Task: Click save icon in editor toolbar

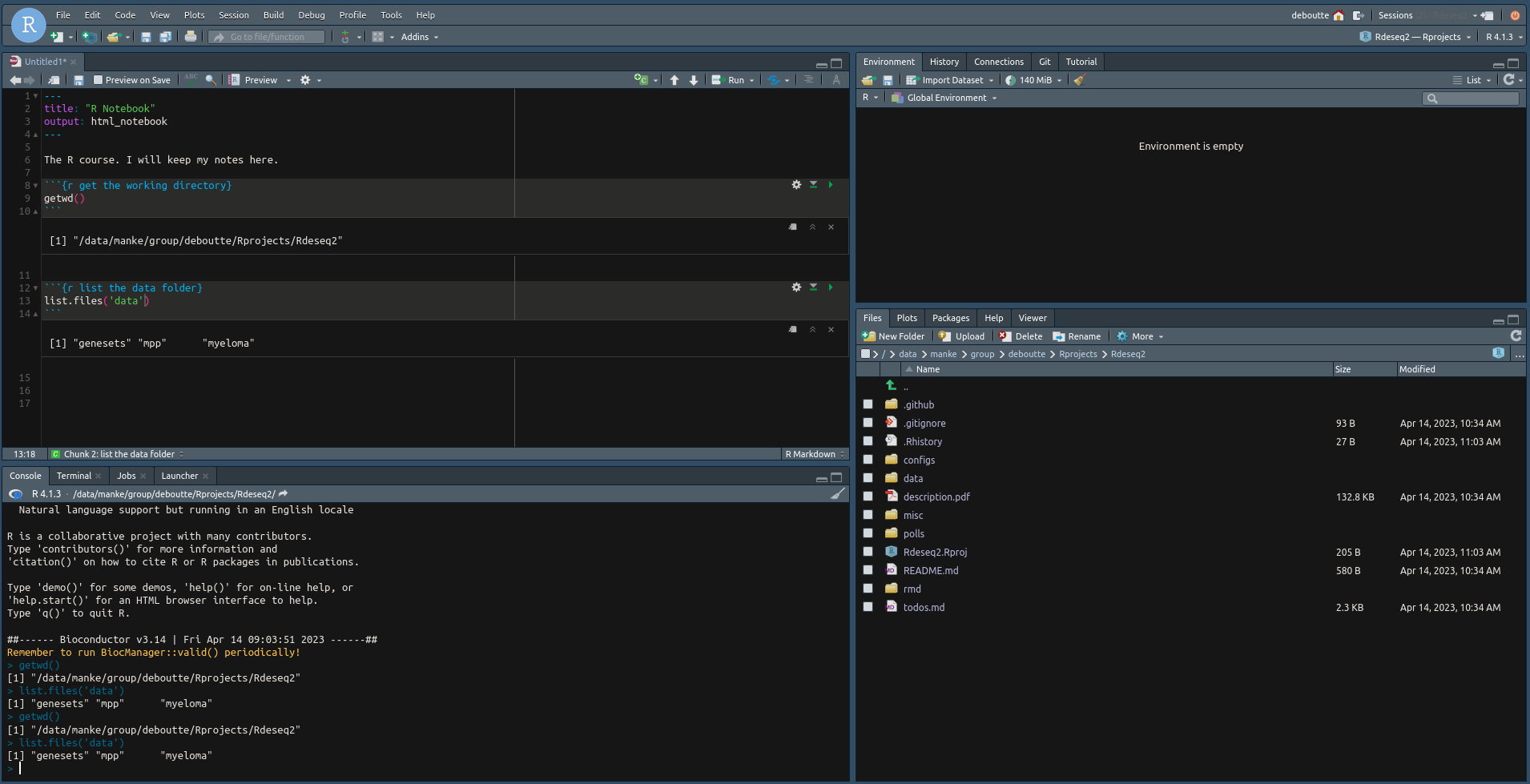Action: [79, 80]
